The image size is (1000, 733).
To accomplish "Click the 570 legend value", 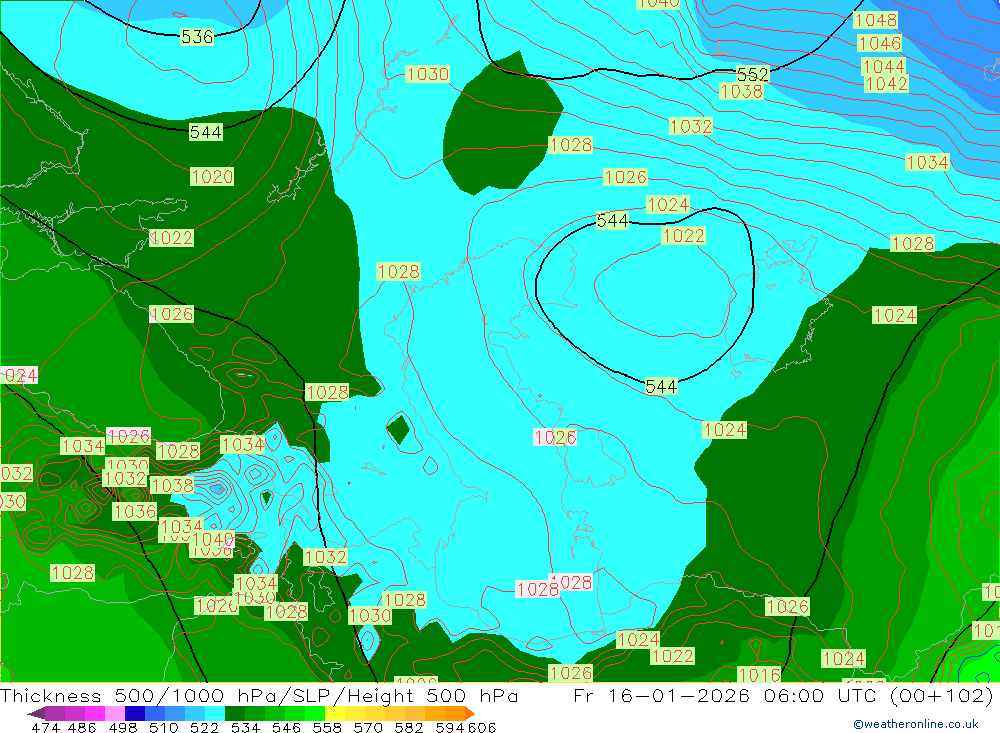I will tap(367, 727).
